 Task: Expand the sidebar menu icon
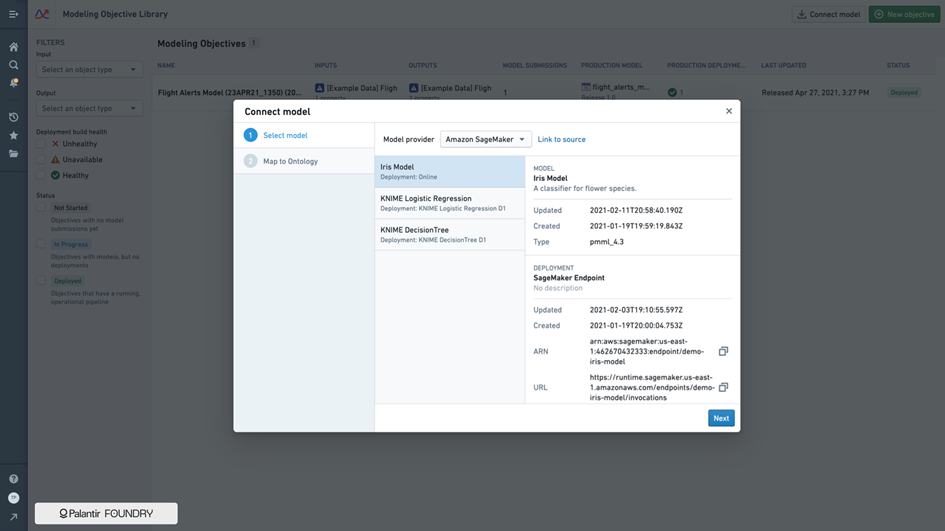click(x=13, y=14)
